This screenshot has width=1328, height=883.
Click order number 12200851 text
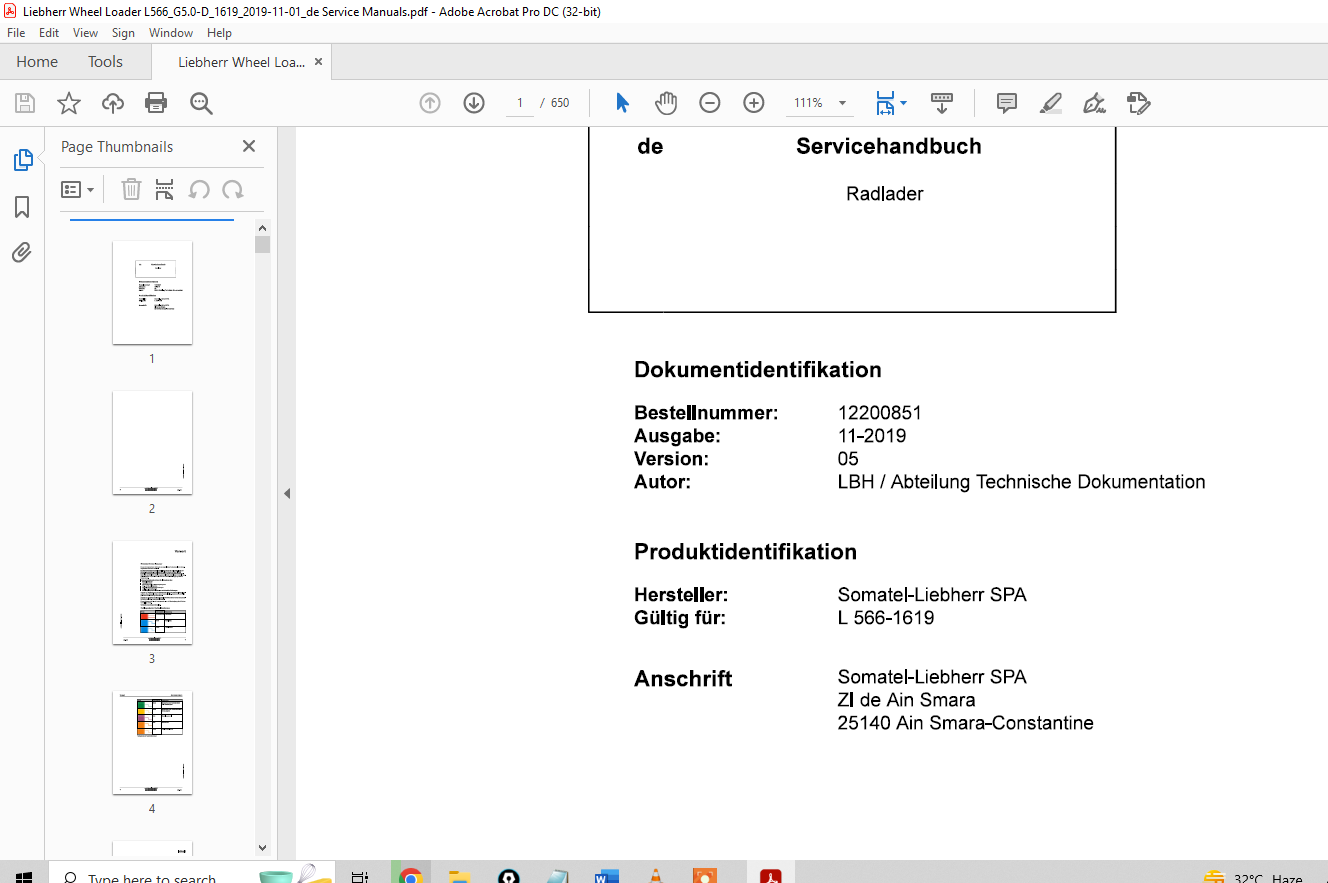point(880,413)
